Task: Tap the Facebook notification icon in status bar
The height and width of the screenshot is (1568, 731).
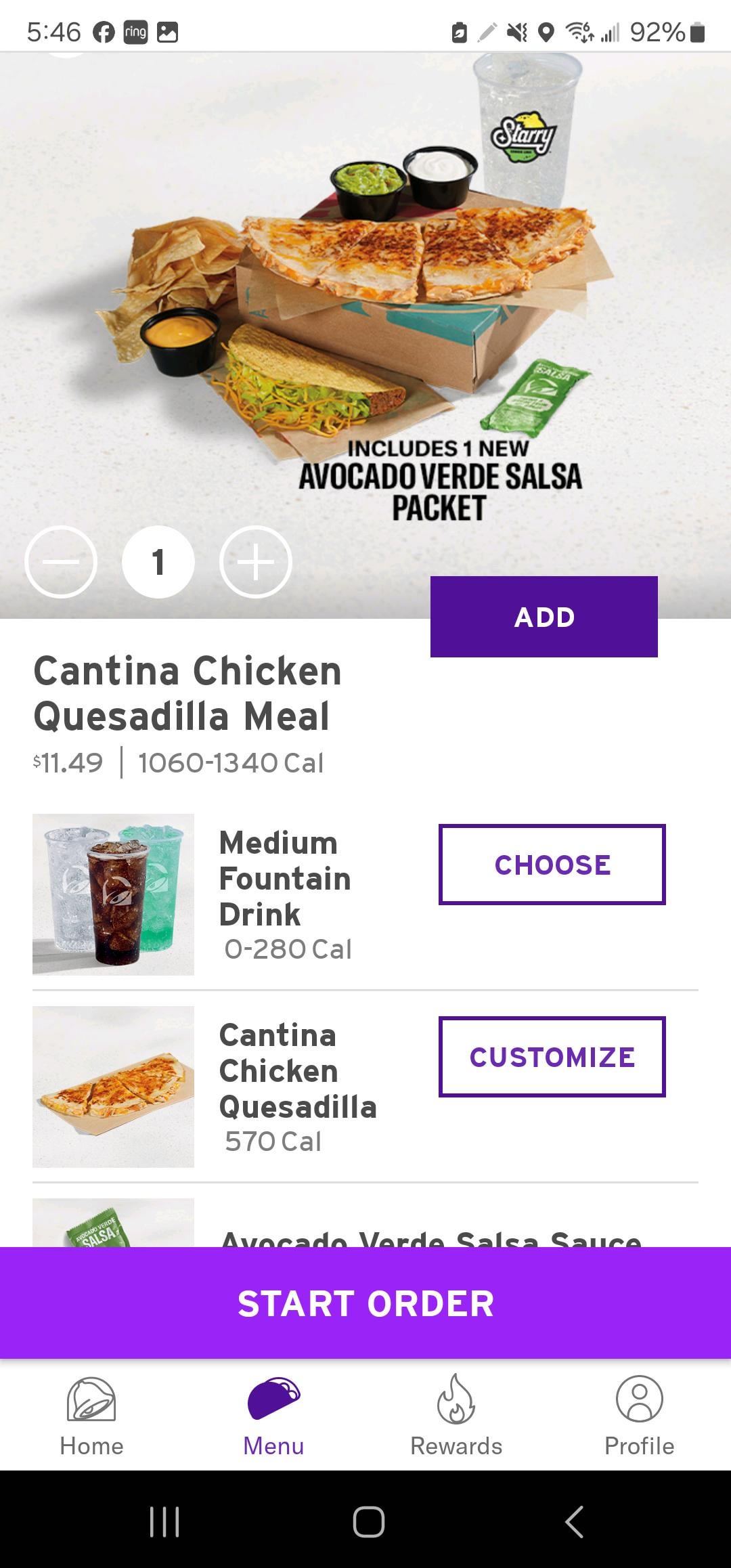Action: [104, 32]
